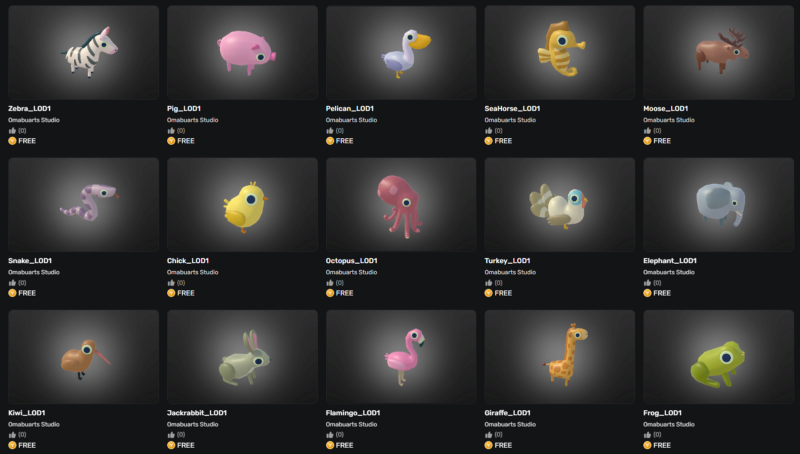Like the Frog_LOD1 model
Screen dimensions: 800x454
tap(647, 435)
